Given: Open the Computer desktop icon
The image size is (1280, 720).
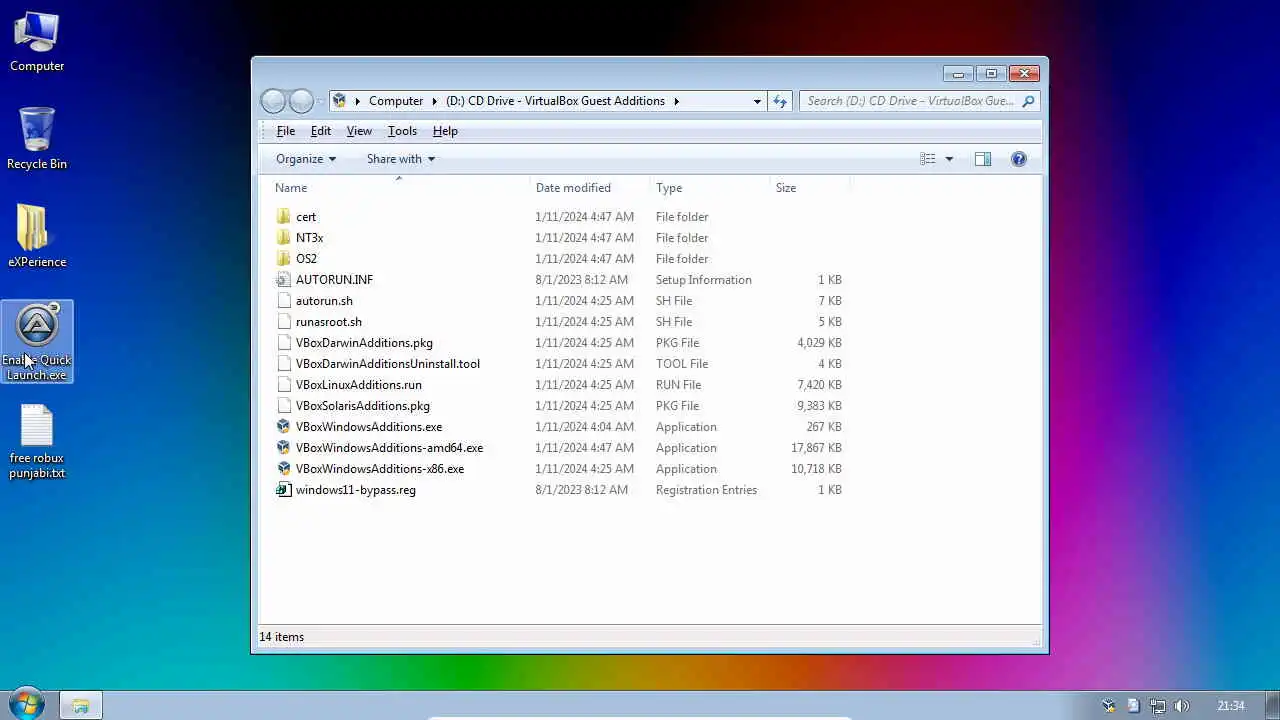Looking at the screenshot, I should coord(37,42).
